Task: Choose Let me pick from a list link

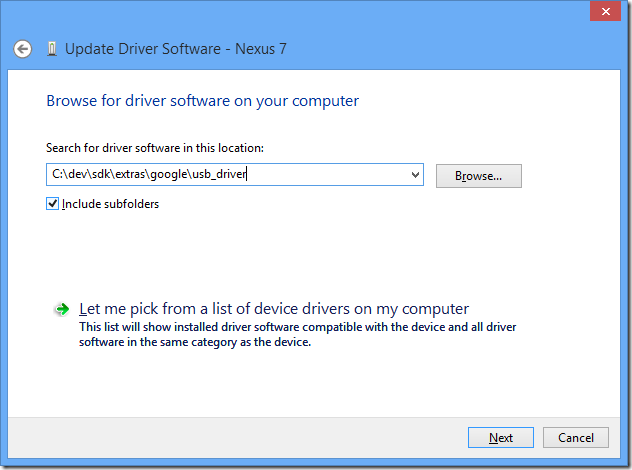Action: point(273,309)
